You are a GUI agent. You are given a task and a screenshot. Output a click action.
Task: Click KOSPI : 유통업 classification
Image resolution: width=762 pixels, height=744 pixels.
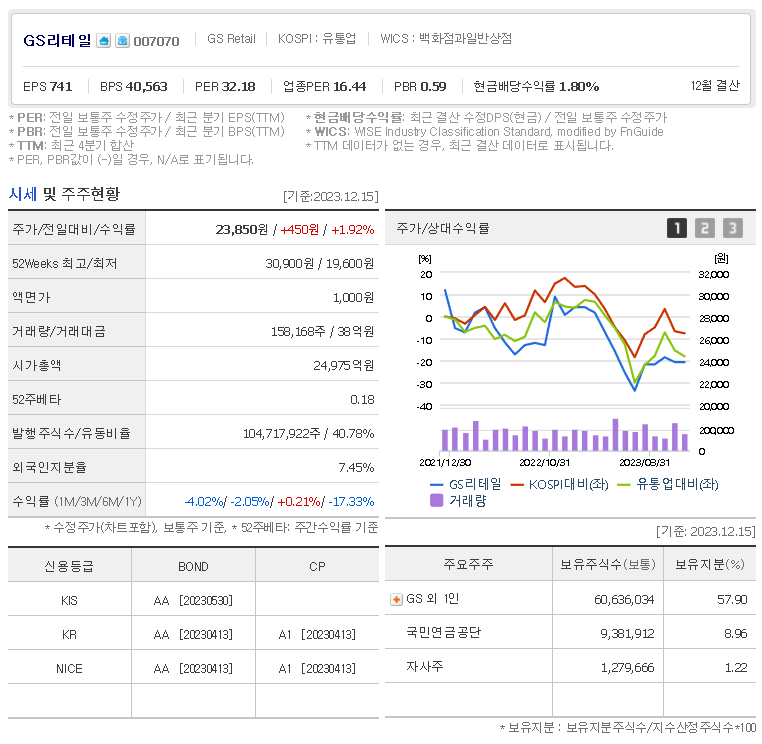pyautogui.click(x=316, y=38)
